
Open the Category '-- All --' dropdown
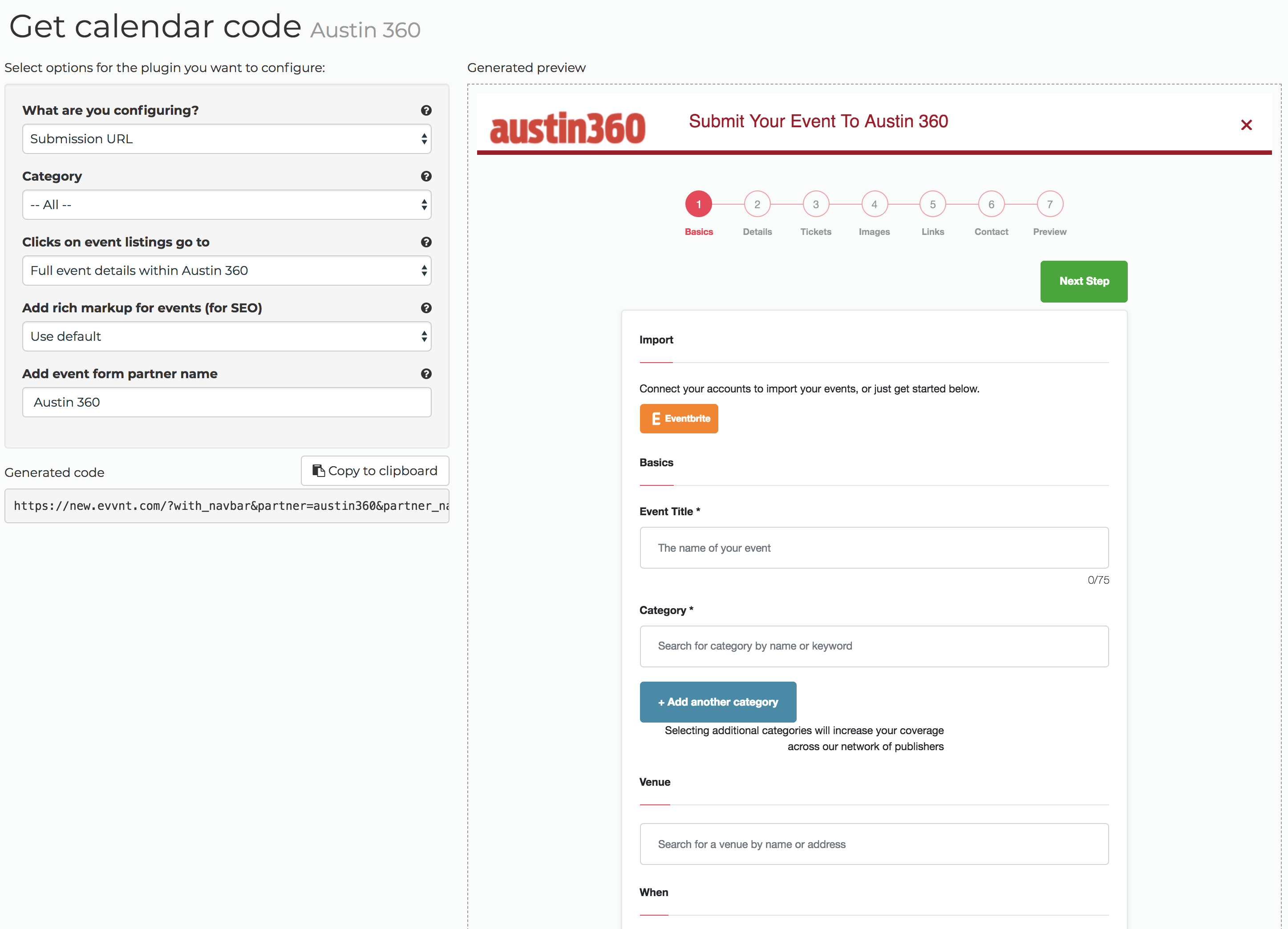point(227,204)
